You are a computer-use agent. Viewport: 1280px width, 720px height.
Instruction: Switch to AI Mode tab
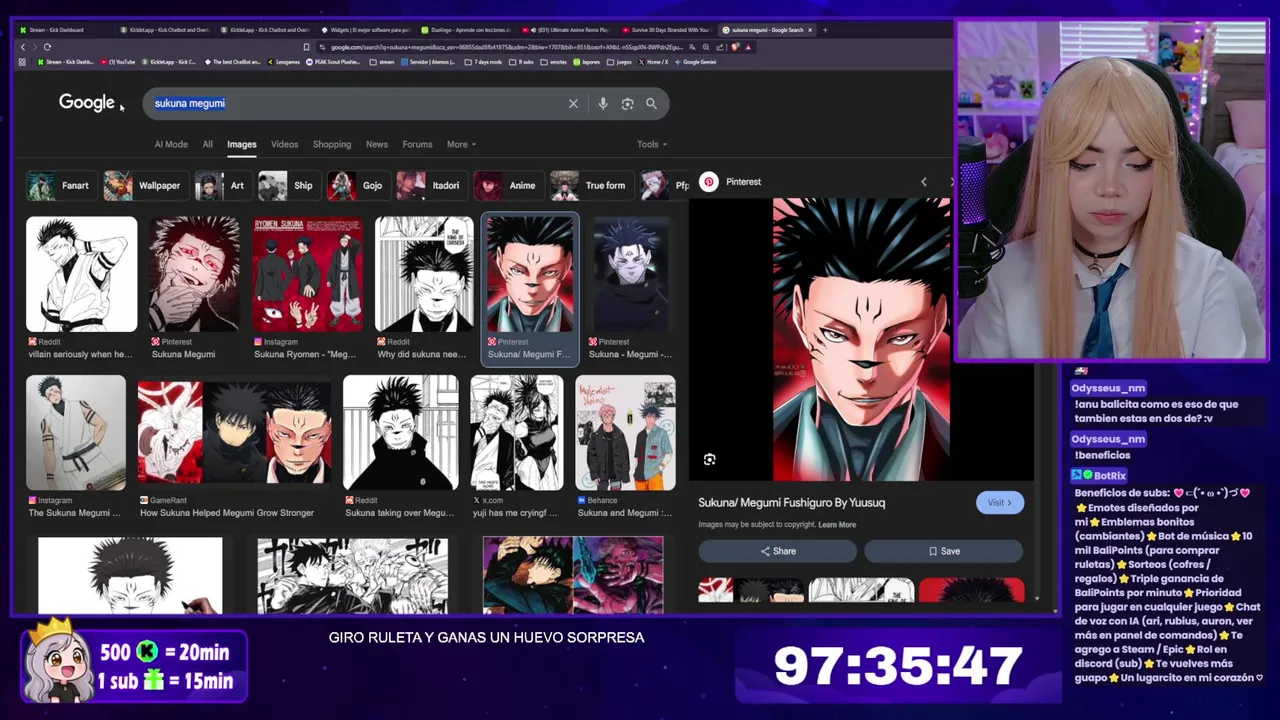pos(171,144)
